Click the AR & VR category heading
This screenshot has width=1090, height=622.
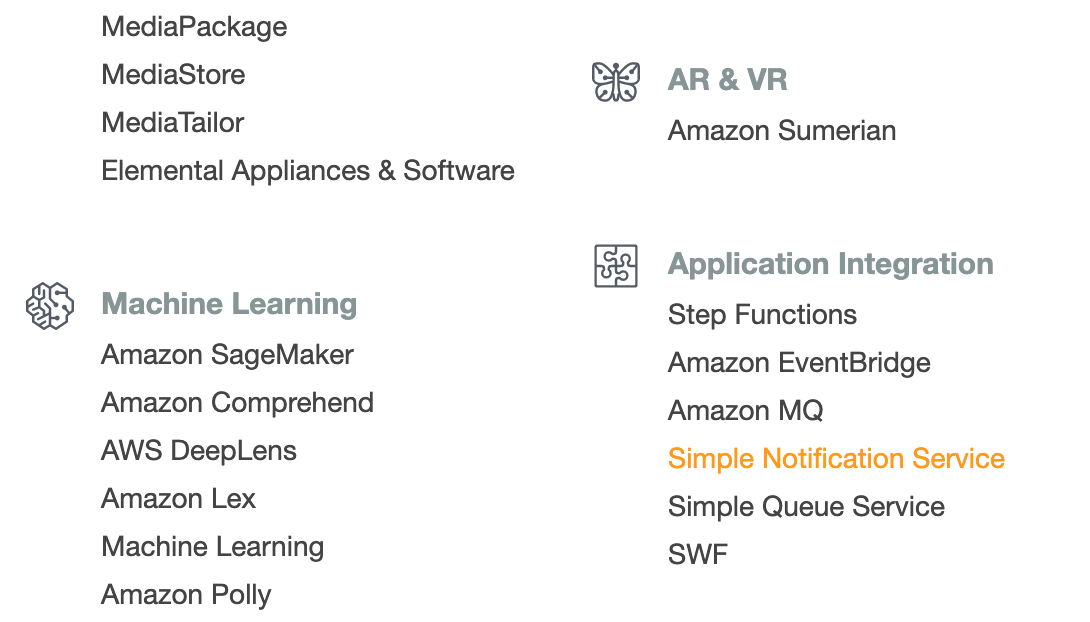(727, 80)
